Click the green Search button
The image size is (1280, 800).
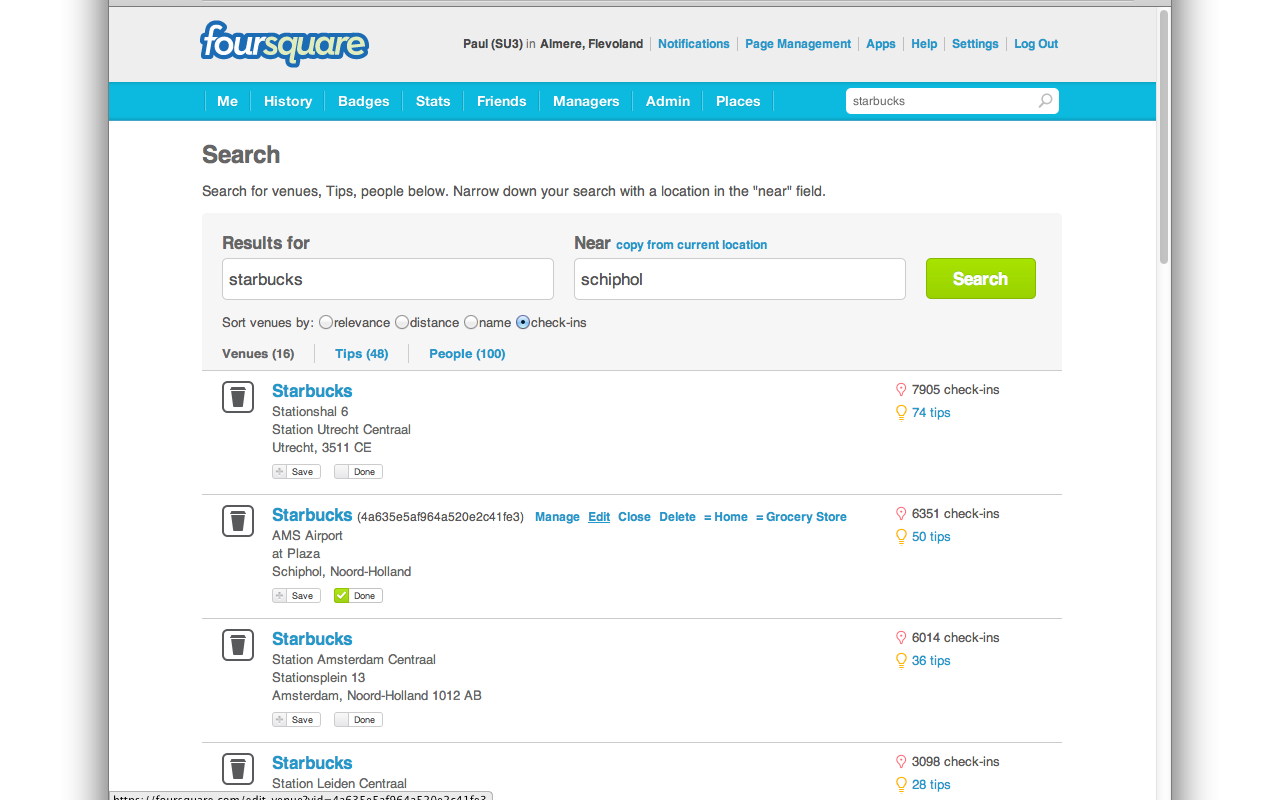tap(981, 279)
